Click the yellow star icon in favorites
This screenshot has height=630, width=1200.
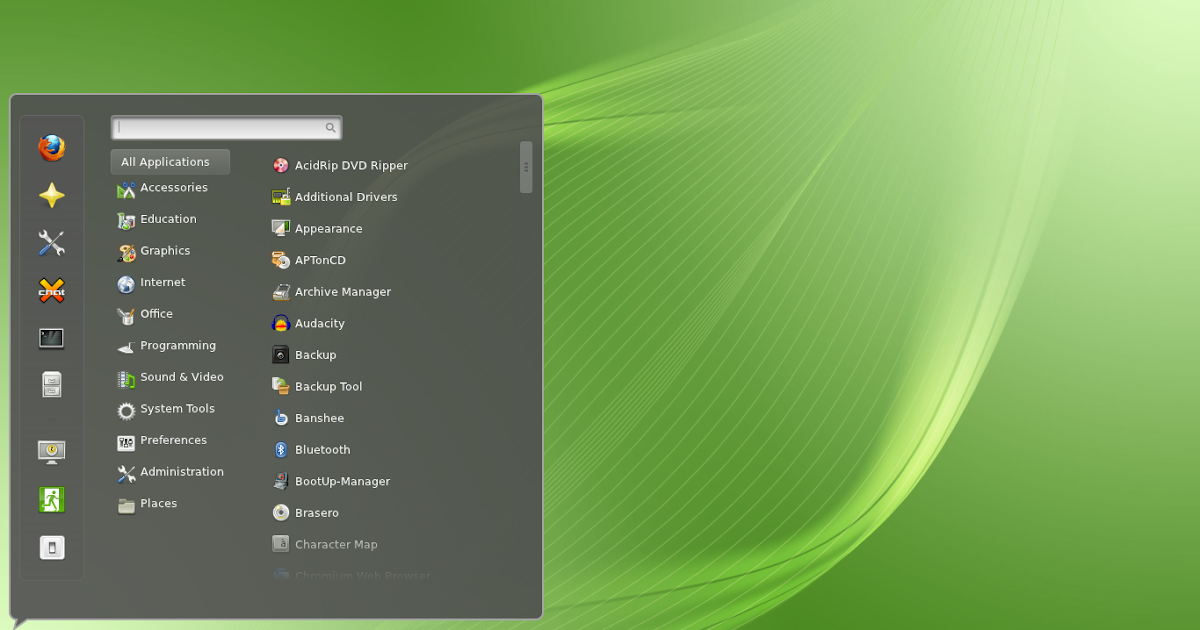pyautogui.click(x=52, y=195)
